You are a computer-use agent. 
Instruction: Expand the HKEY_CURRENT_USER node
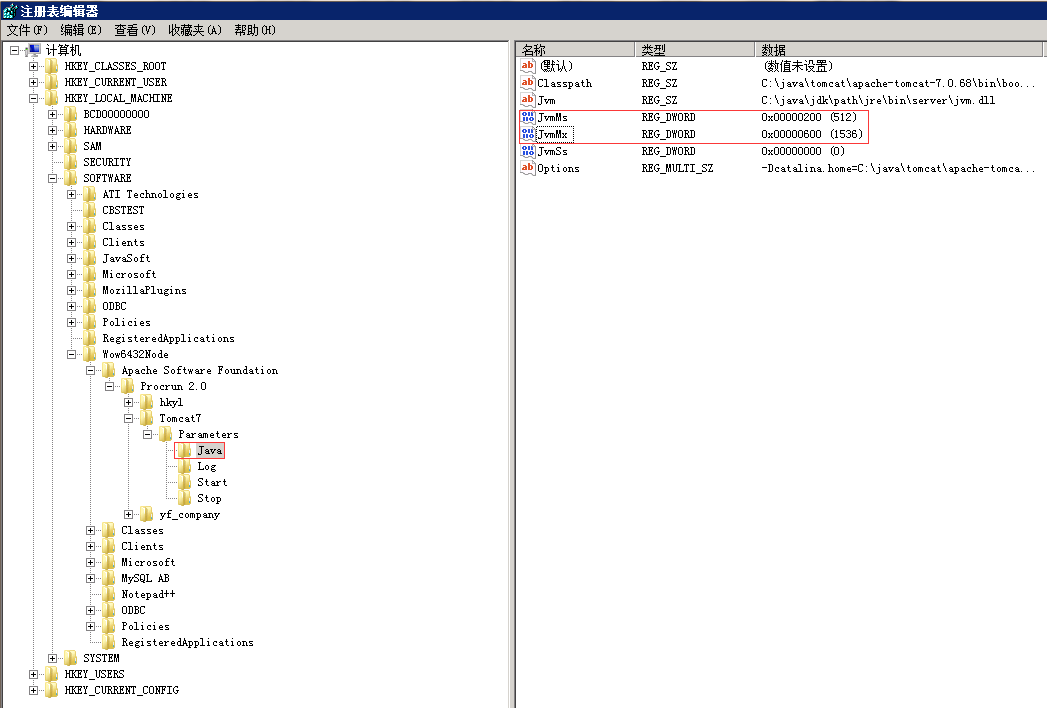click(33, 82)
